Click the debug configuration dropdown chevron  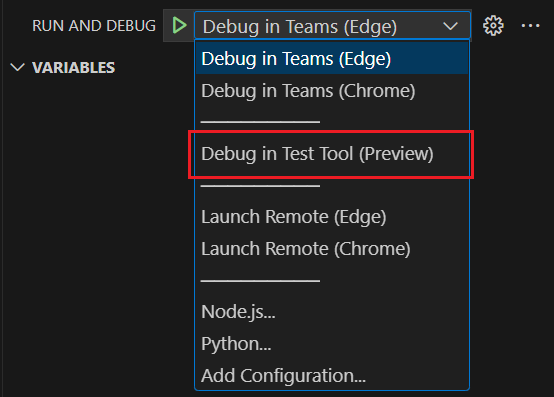click(x=450, y=26)
